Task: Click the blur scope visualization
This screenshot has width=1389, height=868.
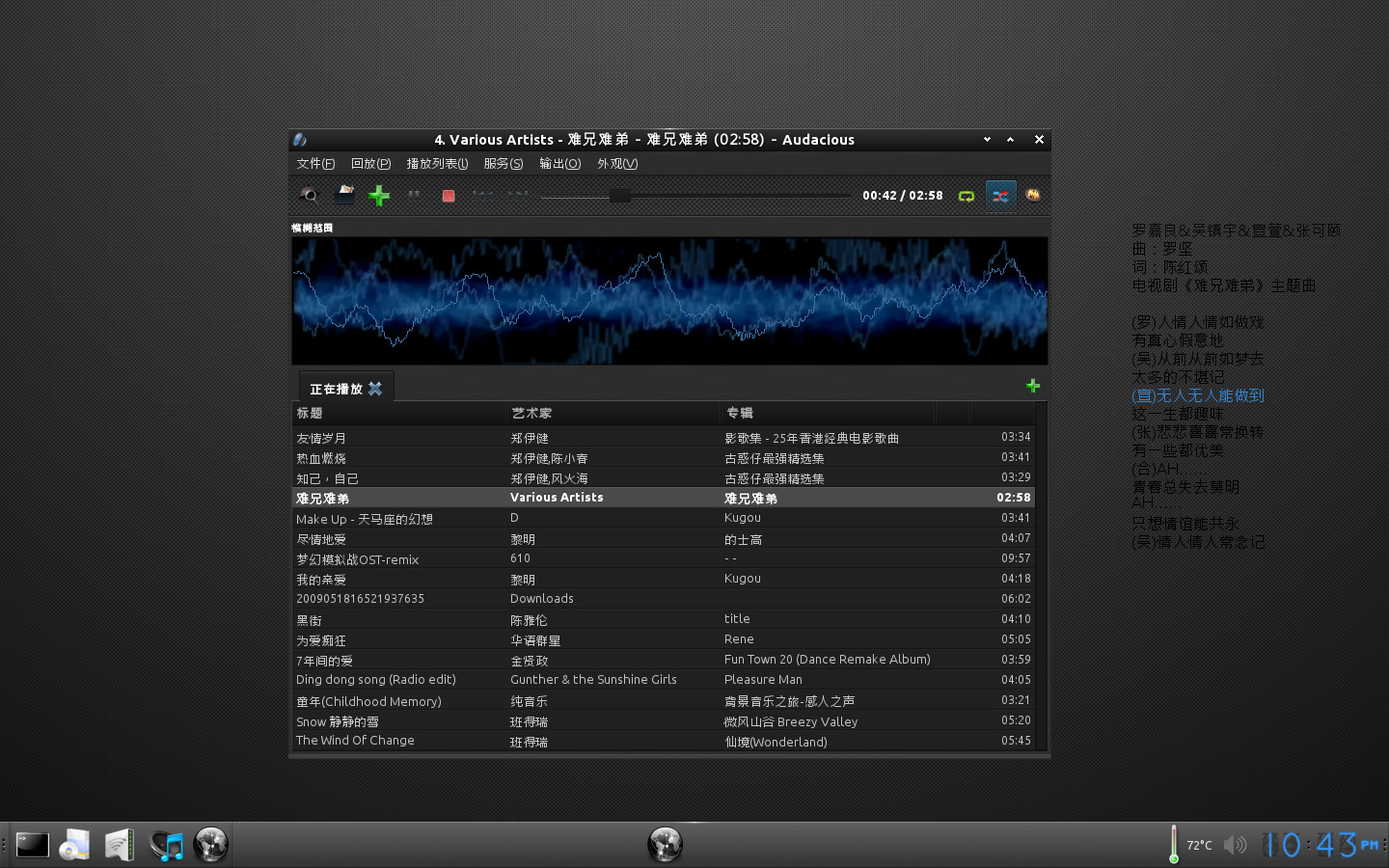Action: coord(669,301)
